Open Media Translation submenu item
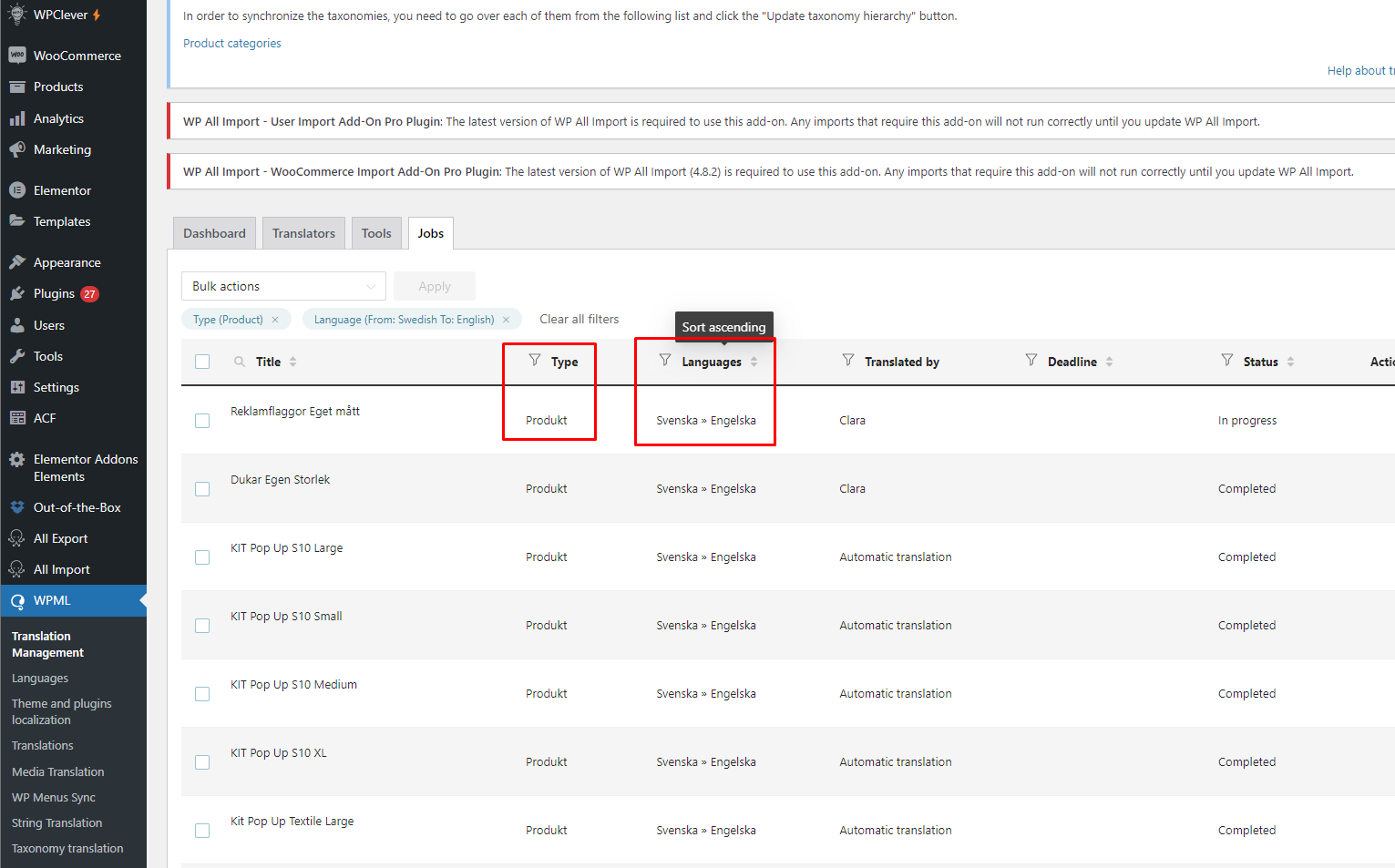Screen dimensions: 1395x868 tap(58, 772)
